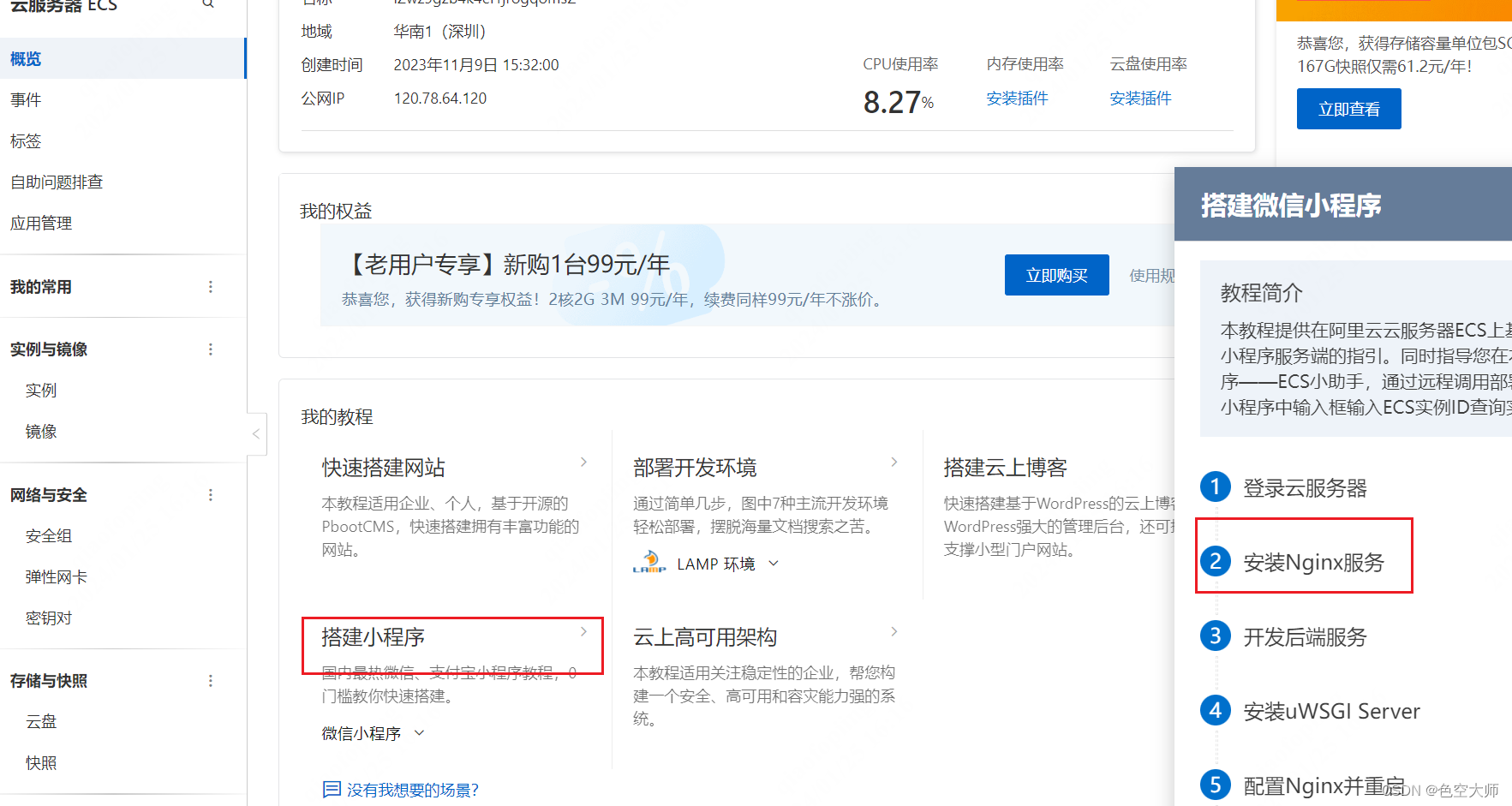Open the 搭建小程序 tutorial

[373, 637]
